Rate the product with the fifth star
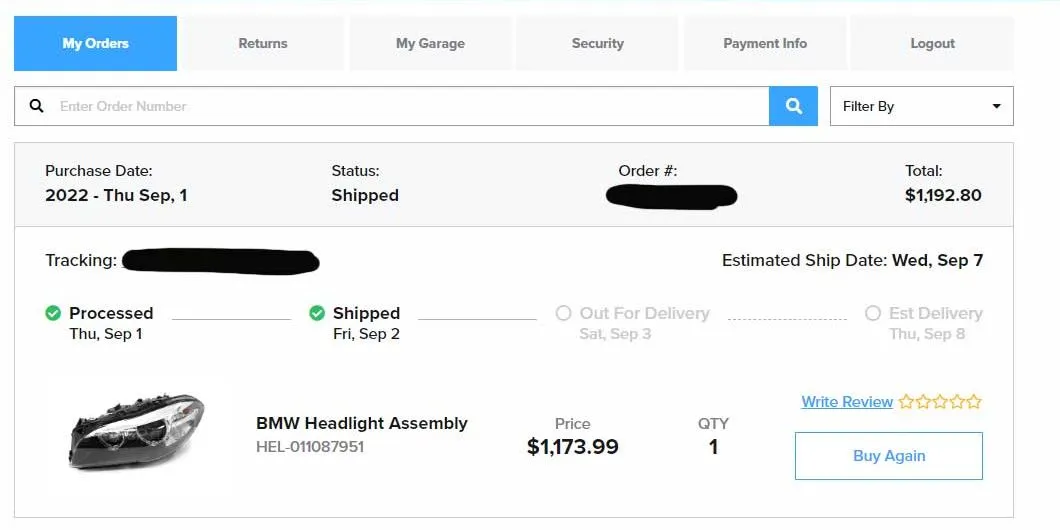The height and width of the screenshot is (530, 1060). (974, 402)
